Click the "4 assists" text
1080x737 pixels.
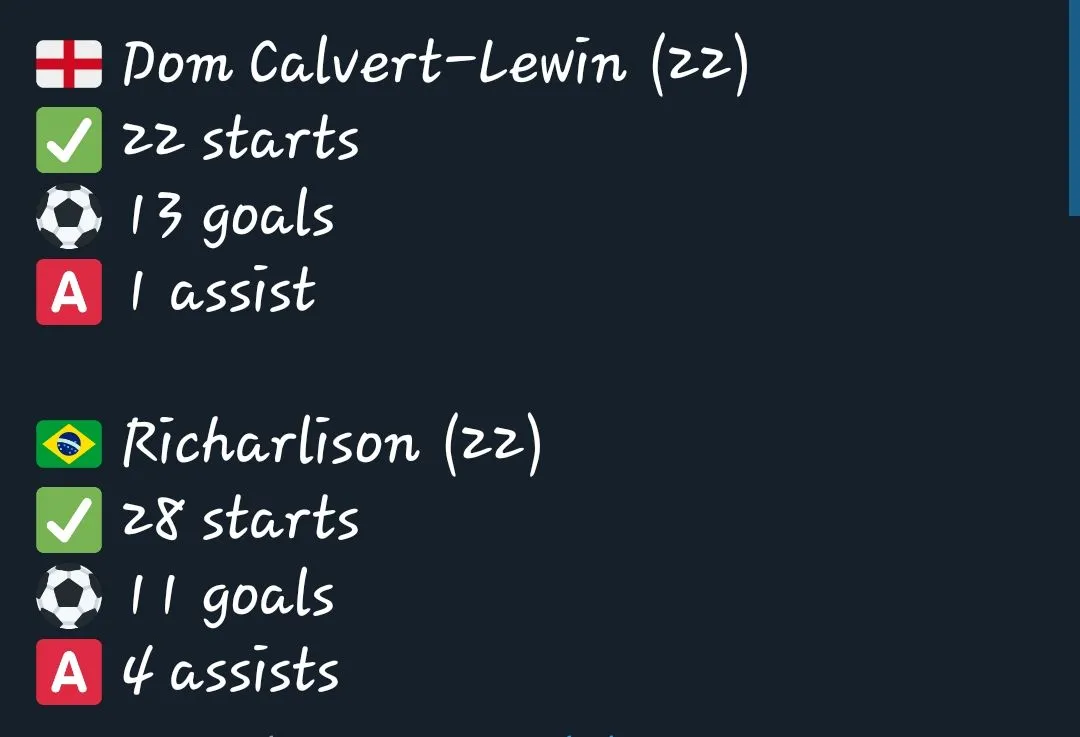(x=230, y=672)
